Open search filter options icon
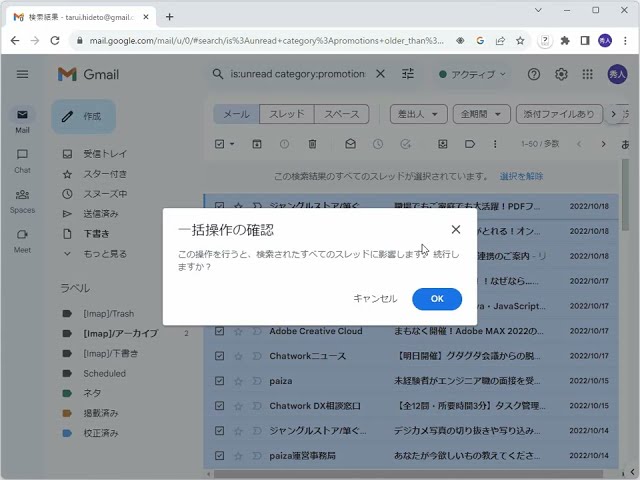Image resolution: width=640 pixels, height=480 pixels. [408, 74]
